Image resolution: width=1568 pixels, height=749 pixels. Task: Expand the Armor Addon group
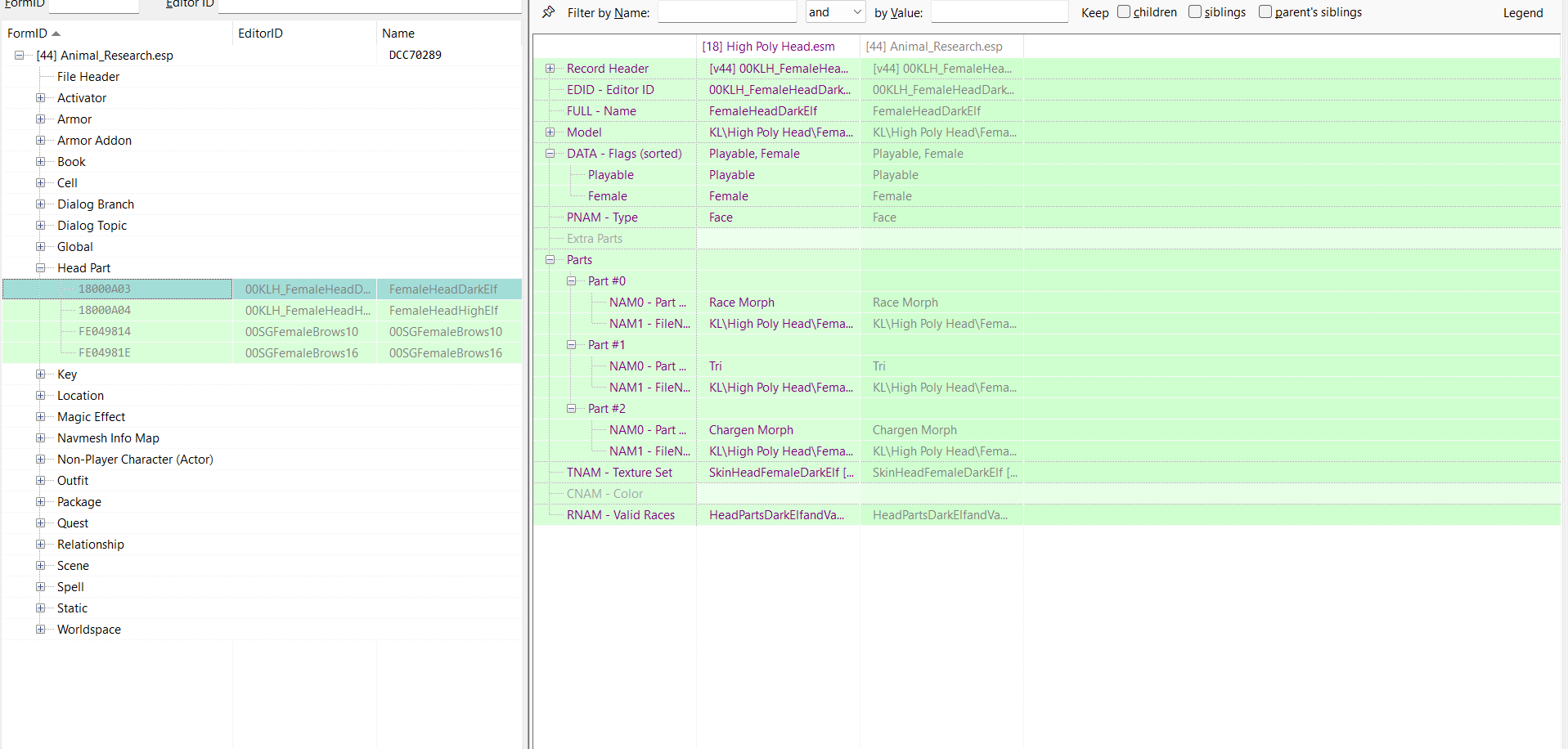40,141
